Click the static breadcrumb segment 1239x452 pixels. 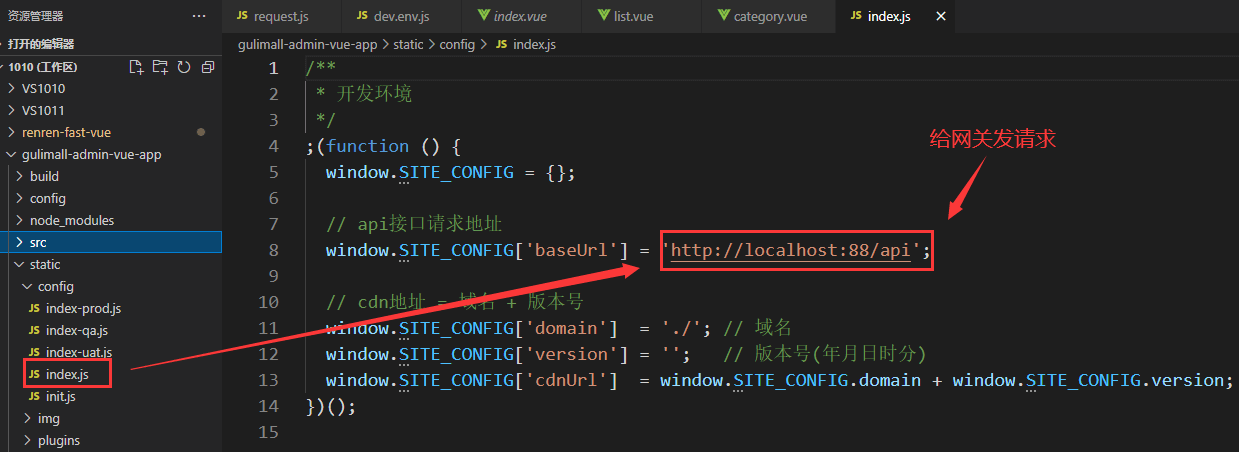point(408,45)
